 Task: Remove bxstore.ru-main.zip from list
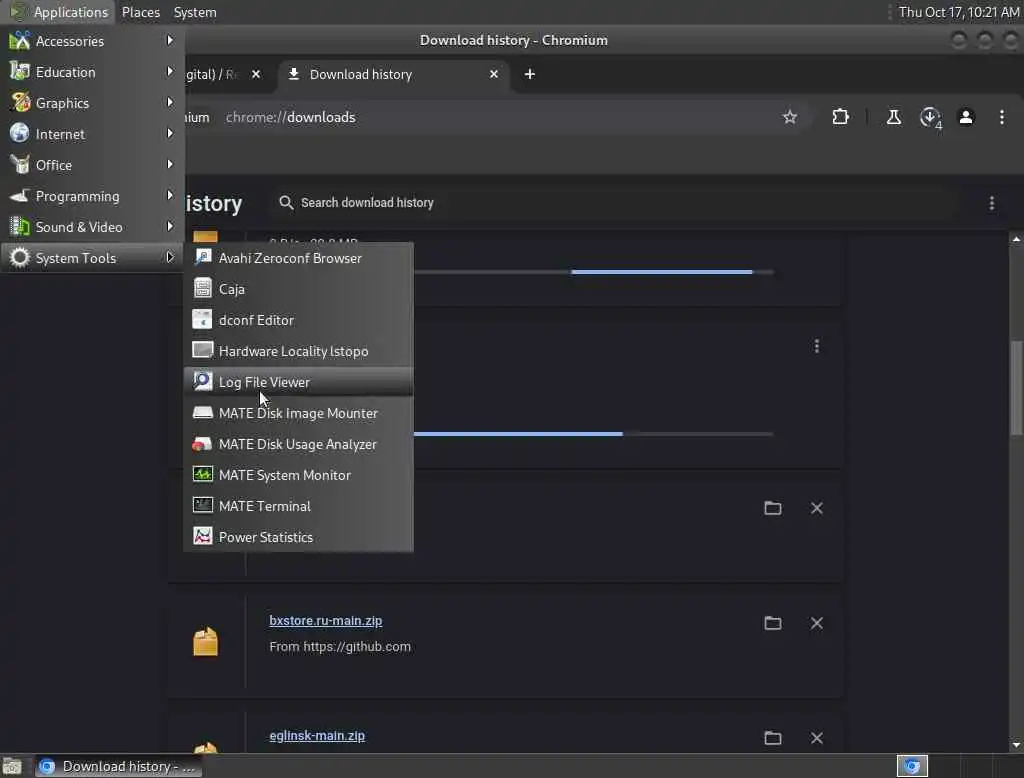[816, 623]
